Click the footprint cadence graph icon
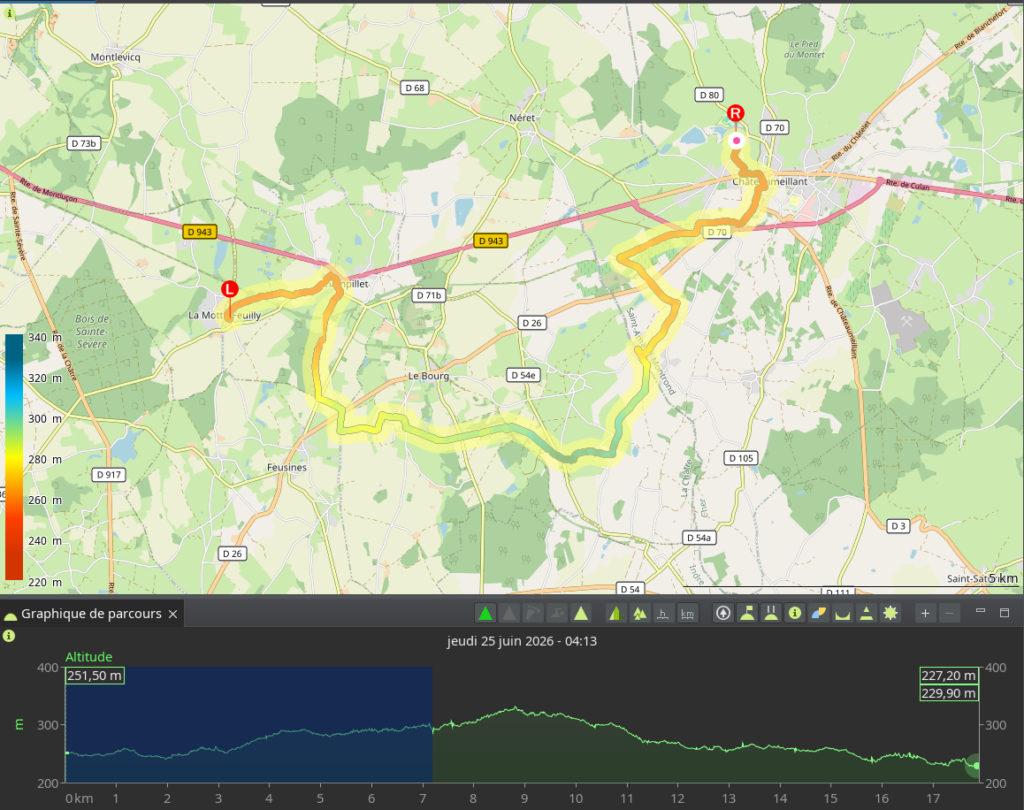The height and width of the screenshot is (810, 1024). pos(534,613)
